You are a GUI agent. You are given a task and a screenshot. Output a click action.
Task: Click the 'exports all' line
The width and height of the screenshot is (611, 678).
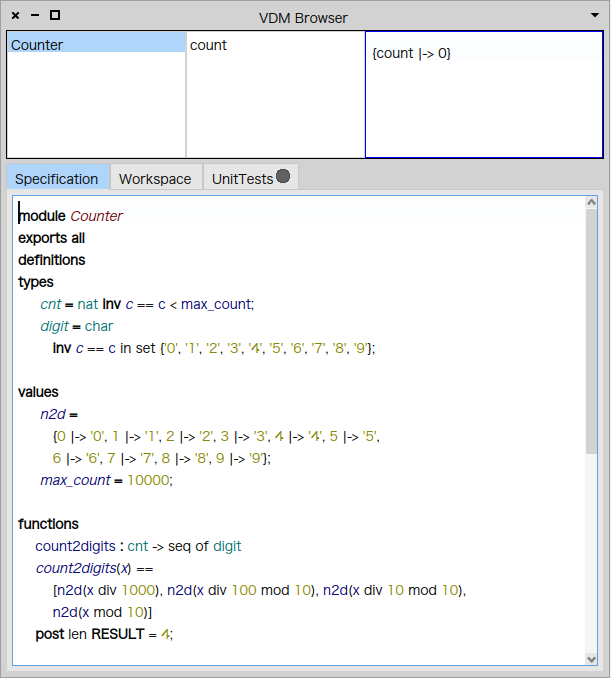pyautogui.click(x=51, y=238)
